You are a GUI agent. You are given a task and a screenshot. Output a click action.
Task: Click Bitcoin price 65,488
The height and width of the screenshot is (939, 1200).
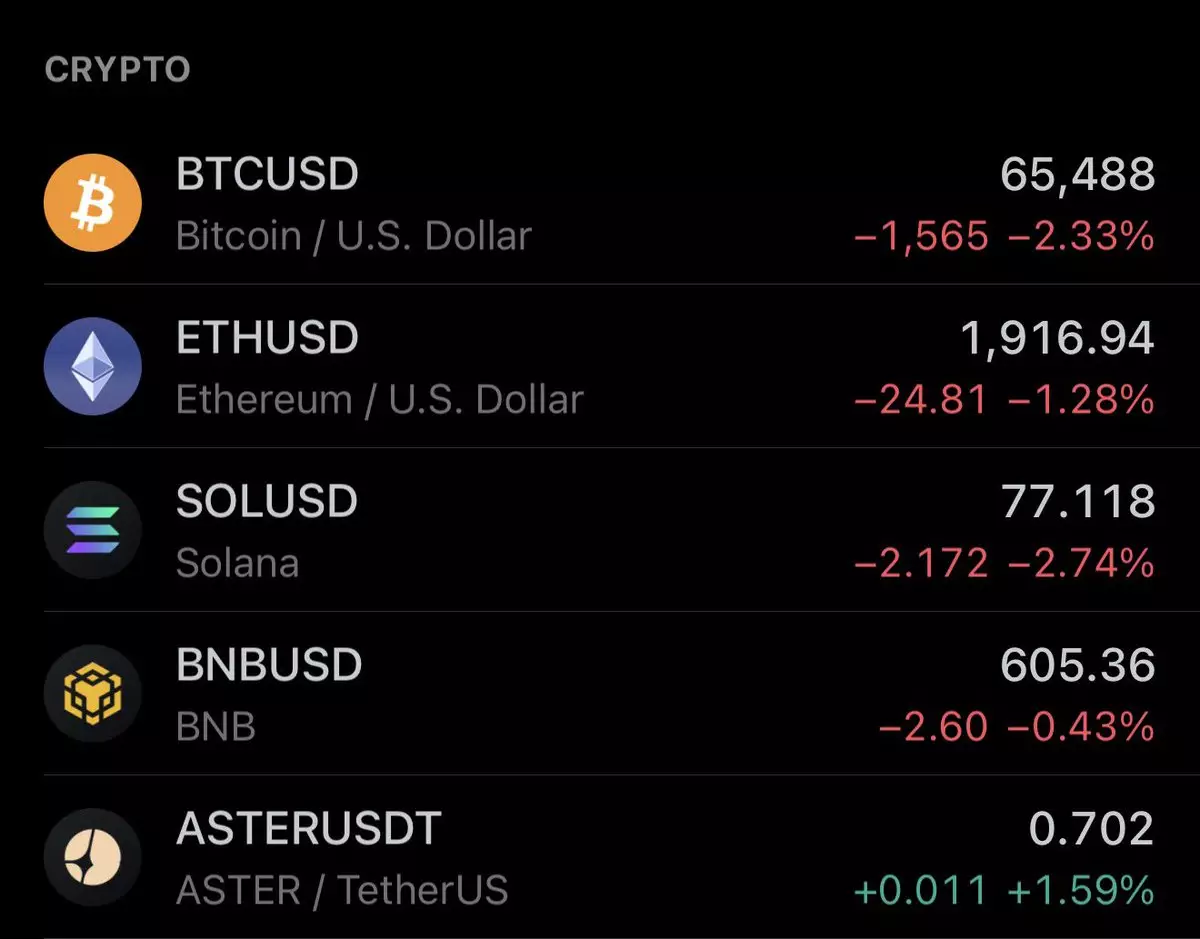click(x=1077, y=176)
